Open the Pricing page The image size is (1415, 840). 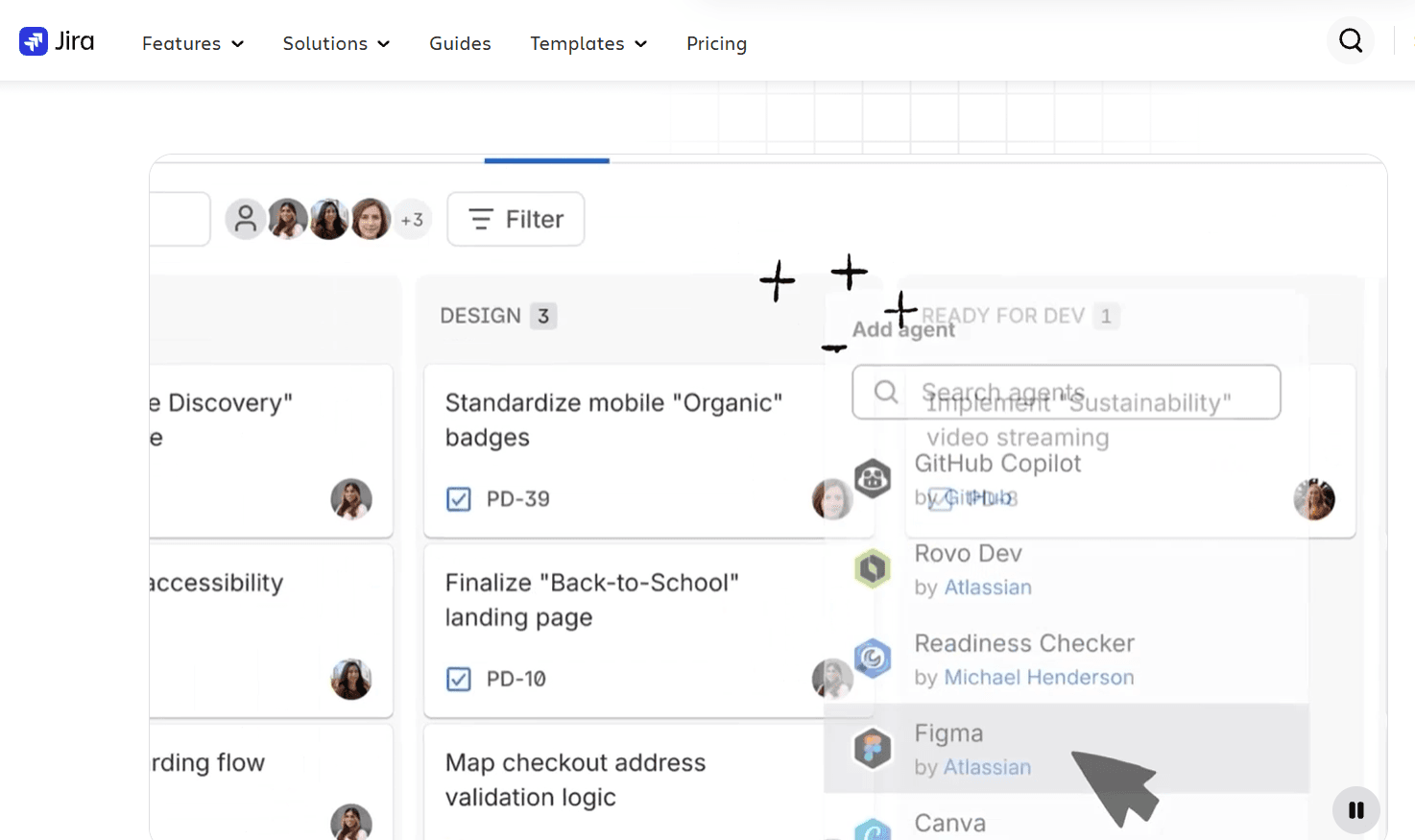pyautogui.click(x=716, y=43)
